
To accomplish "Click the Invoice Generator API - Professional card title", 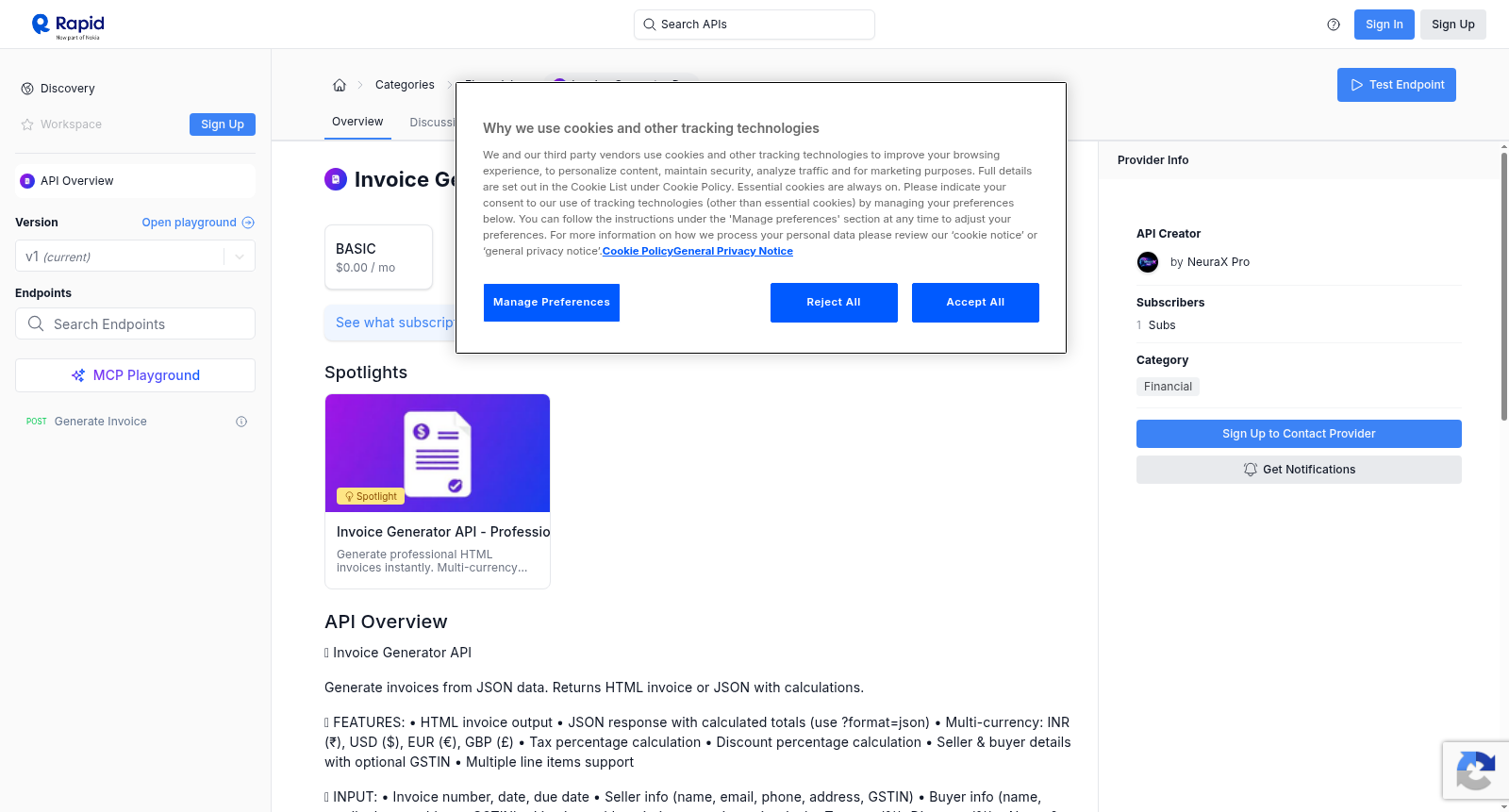I will [443, 532].
